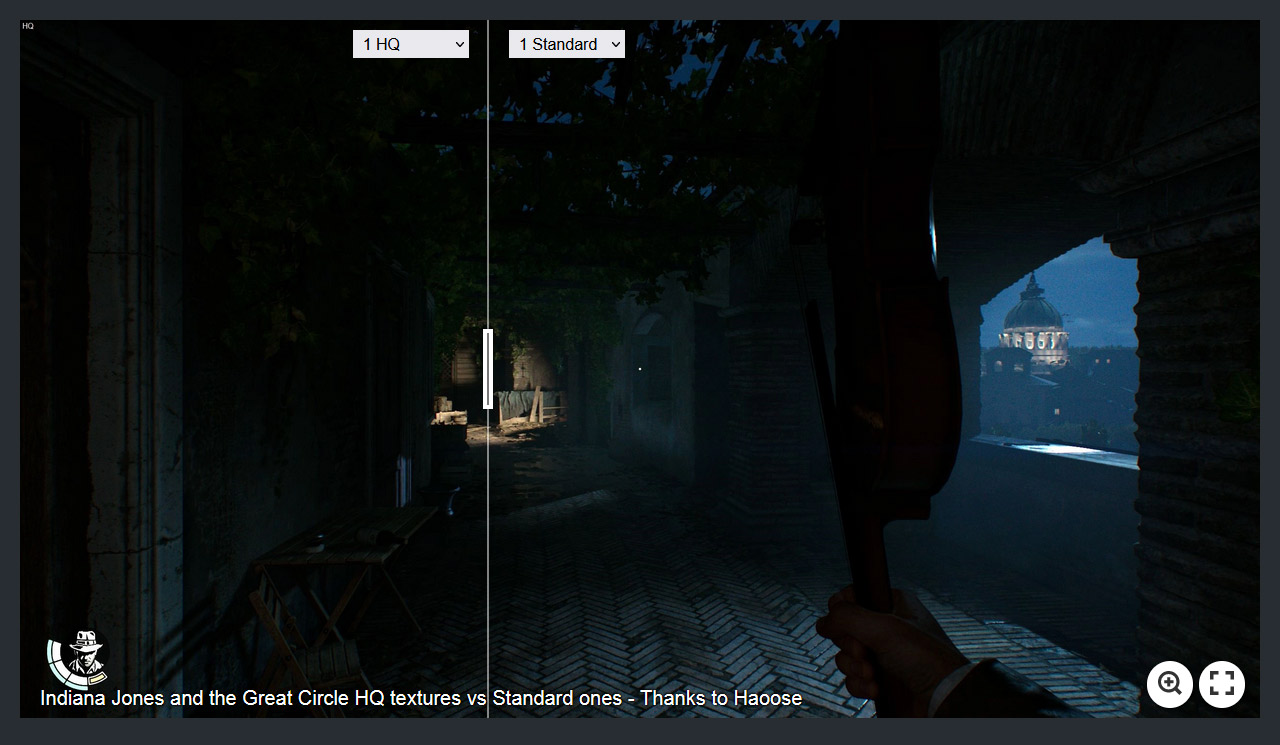
Task: Open the "1 Standard" image selector dropdown
Action: tap(567, 44)
